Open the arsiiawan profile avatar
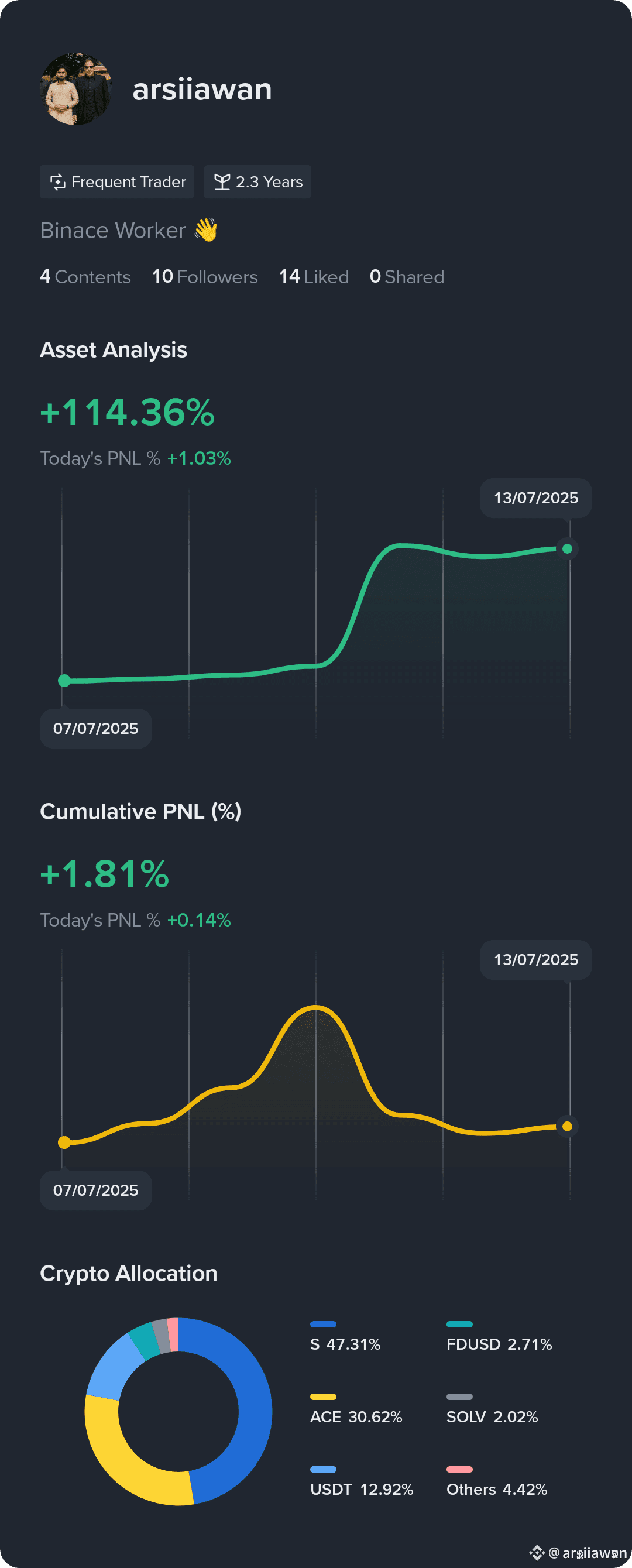632x1568 pixels. point(76,89)
